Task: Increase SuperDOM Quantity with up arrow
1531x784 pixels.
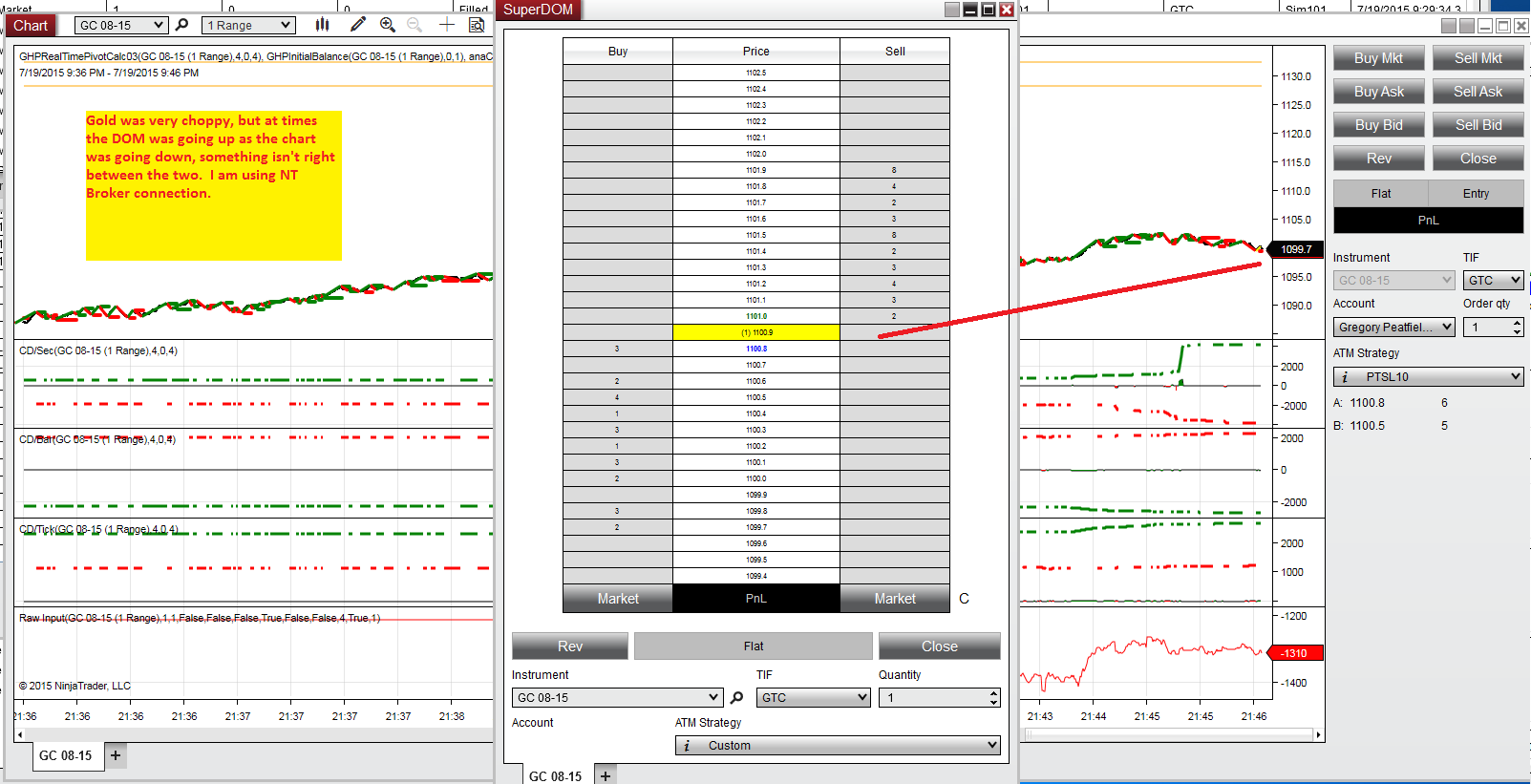Action: click(993, 693)
